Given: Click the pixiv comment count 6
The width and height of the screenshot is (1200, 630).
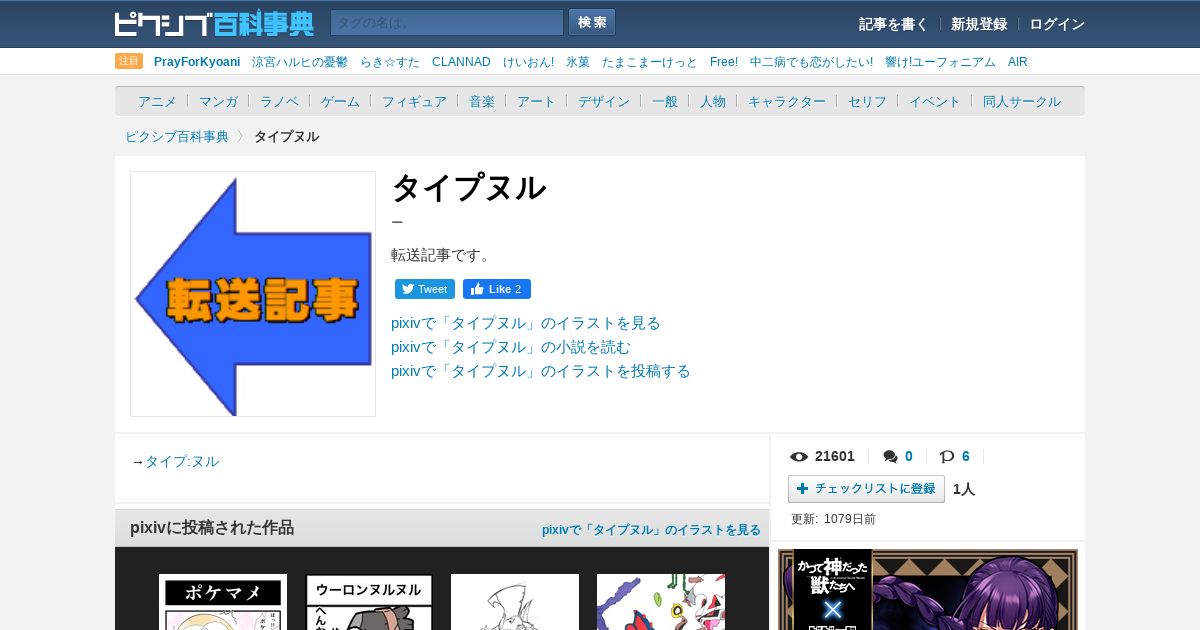Looking at the screenshot, I should 966,456.
